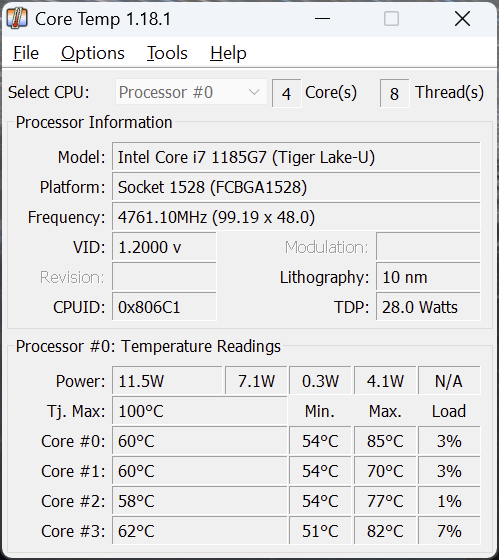Click the Platform field Socket 1528
Screen dimensions: 499x560
click(296, 187)
